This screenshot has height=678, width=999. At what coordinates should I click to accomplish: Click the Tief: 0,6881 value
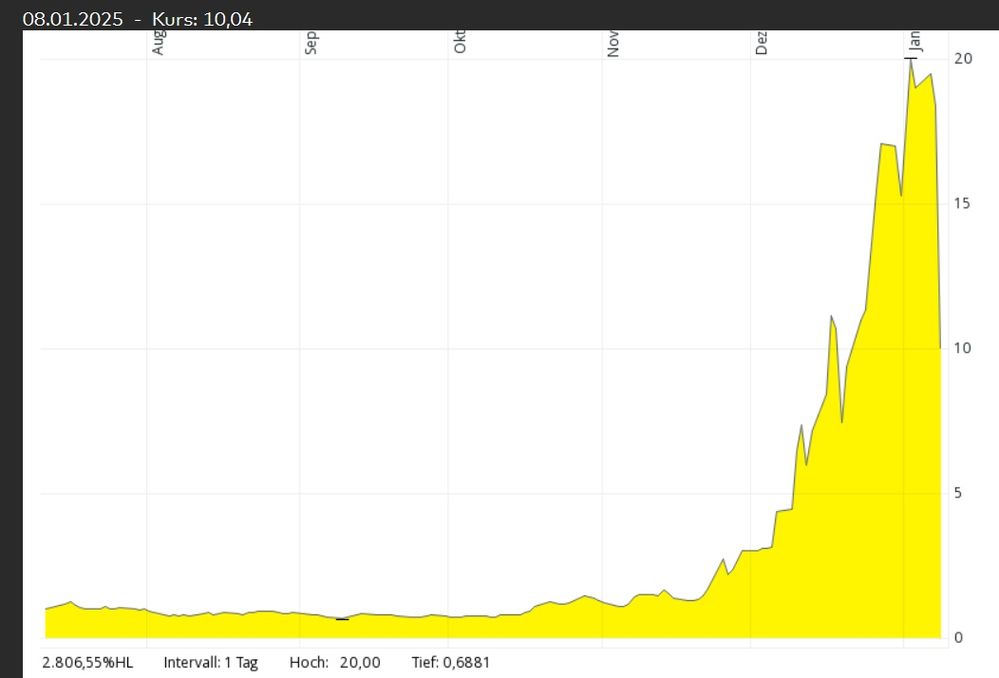coord(450,663)
